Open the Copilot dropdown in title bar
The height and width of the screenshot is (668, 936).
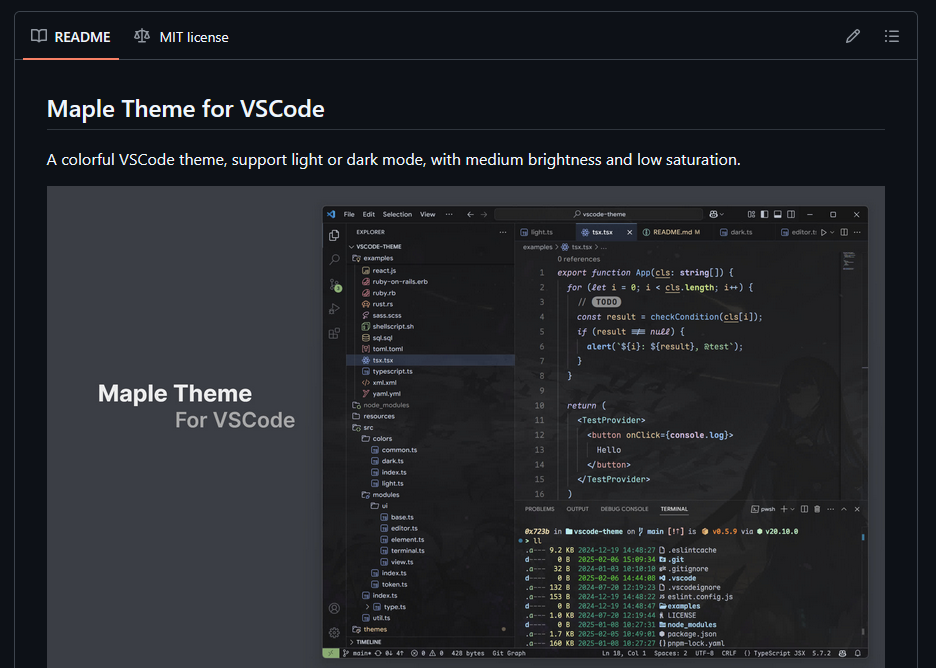pos(716,214)
